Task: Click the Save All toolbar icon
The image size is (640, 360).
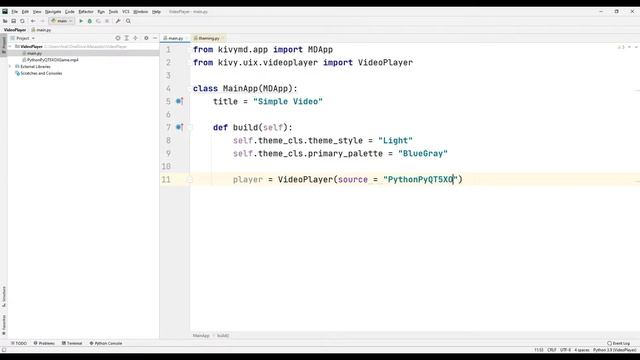Action: click(13, 21)
